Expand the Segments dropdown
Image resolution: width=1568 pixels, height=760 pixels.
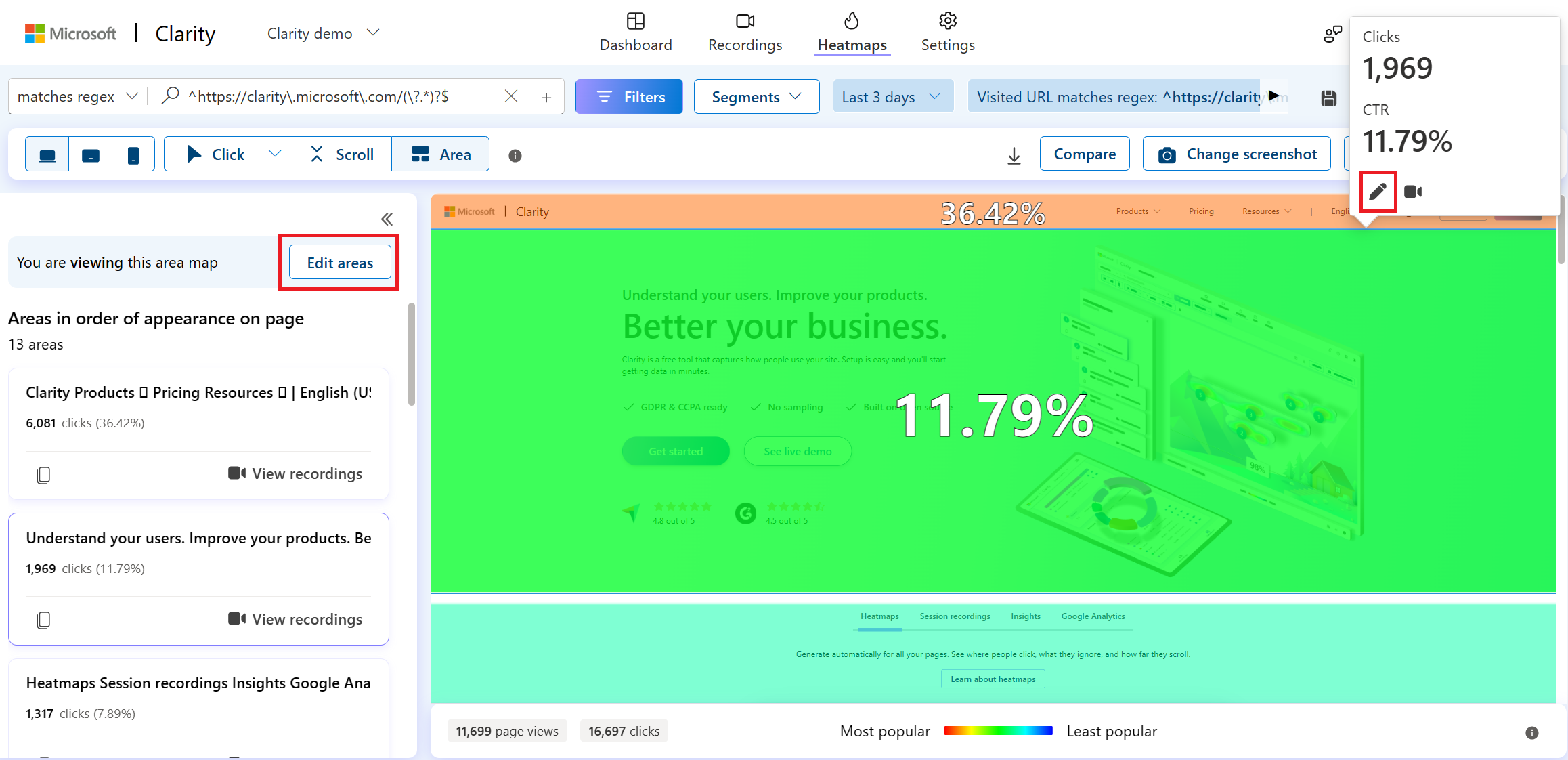[x=754, y=96]
